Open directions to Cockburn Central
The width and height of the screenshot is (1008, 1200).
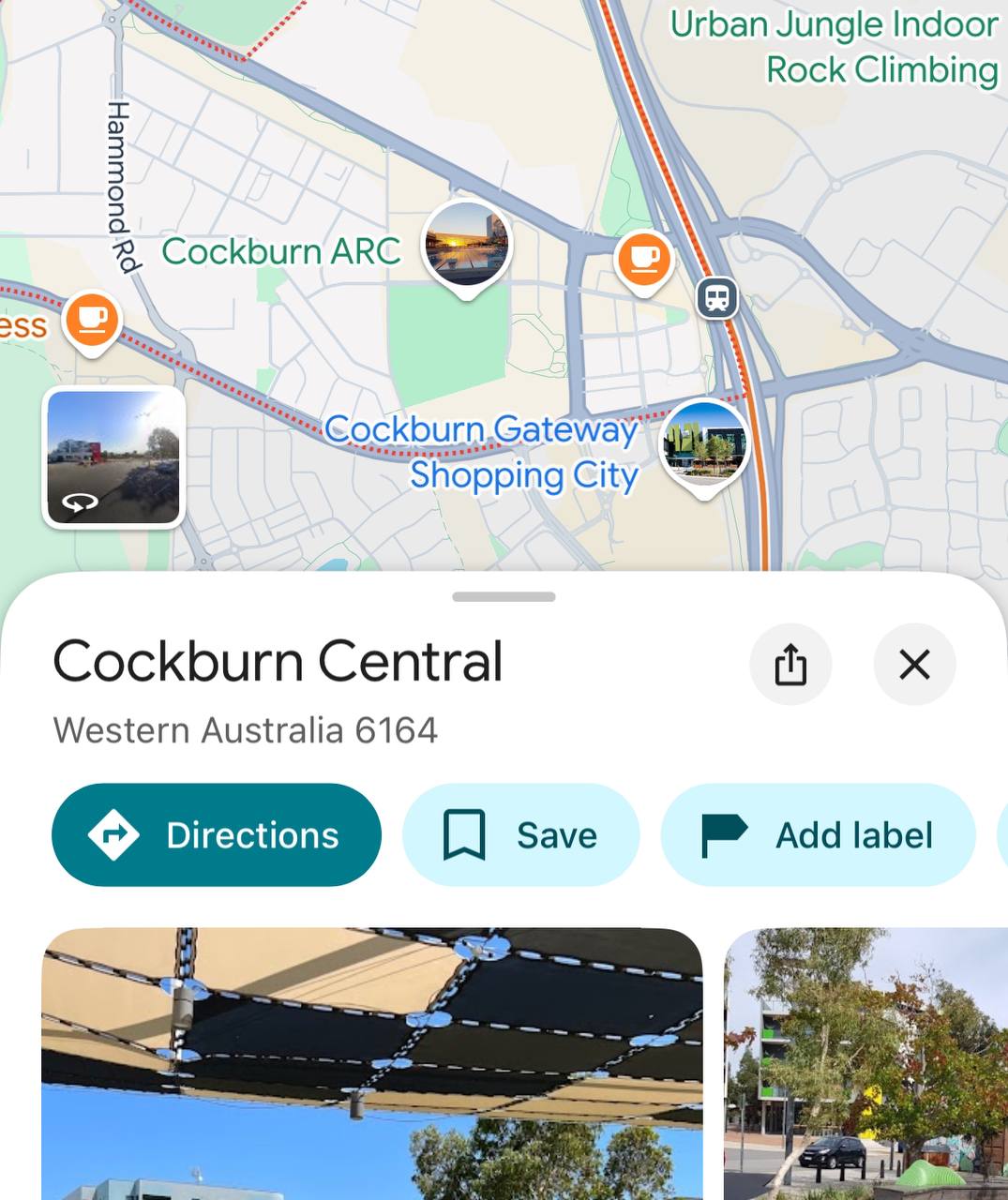click(x=217, y=835)
